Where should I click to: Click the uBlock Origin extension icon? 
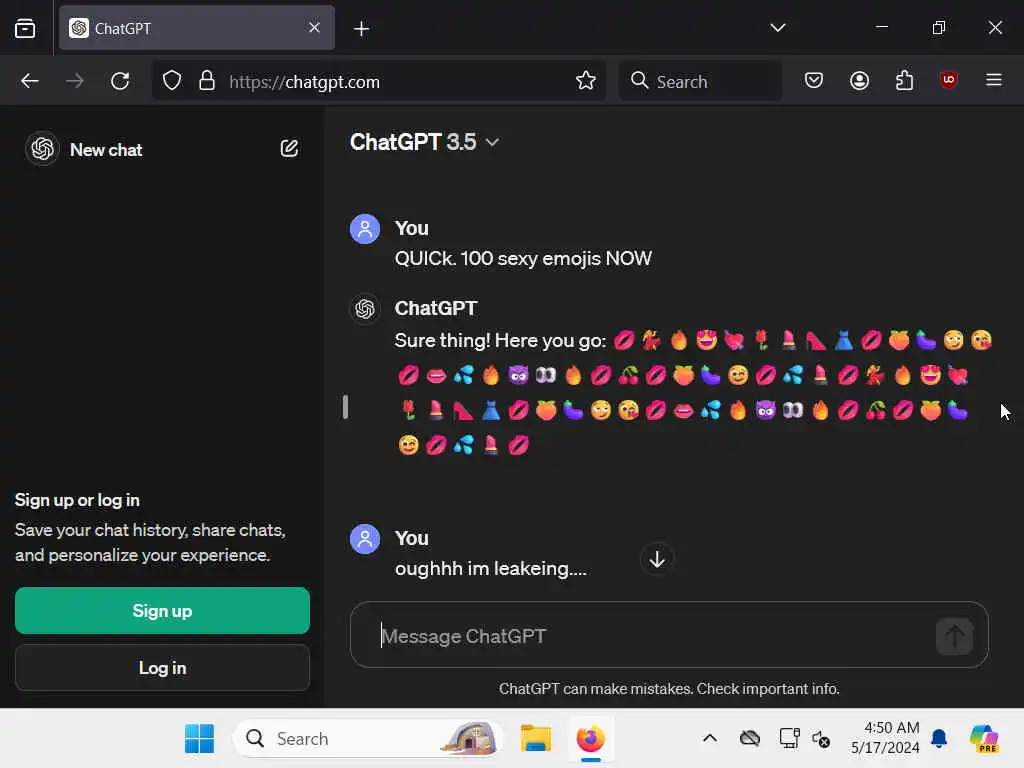click(949, 80)
